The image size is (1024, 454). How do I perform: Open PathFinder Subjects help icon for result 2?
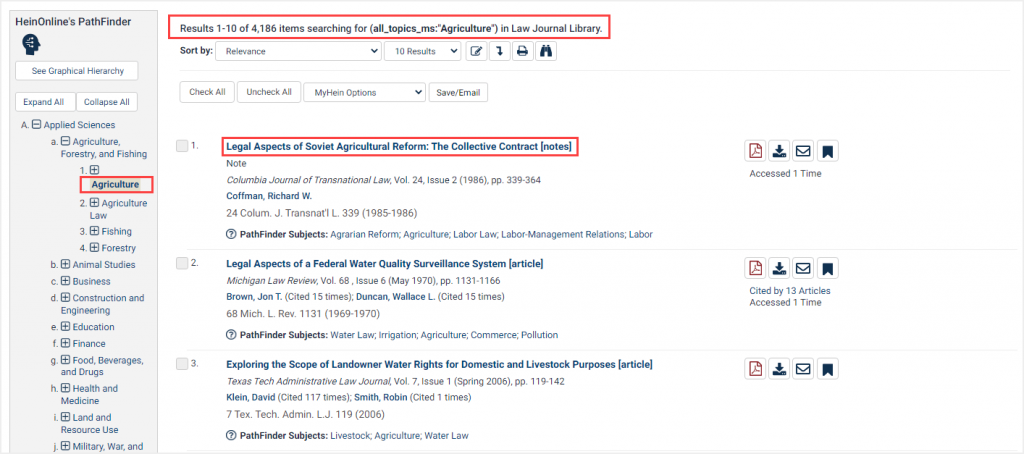[x=231, y=334]
